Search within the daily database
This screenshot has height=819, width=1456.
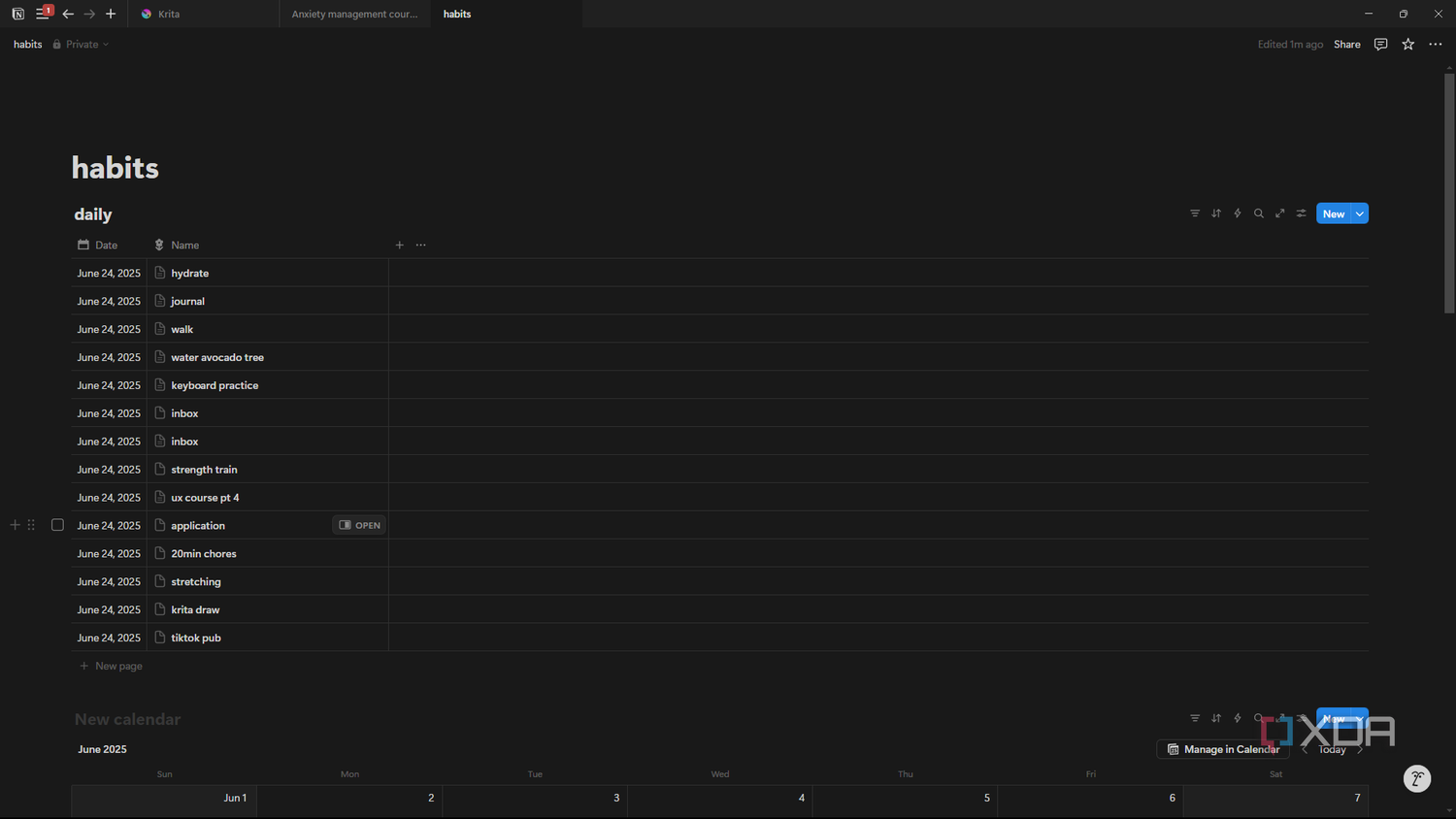pyautogui.click(x=1259, y=213)
